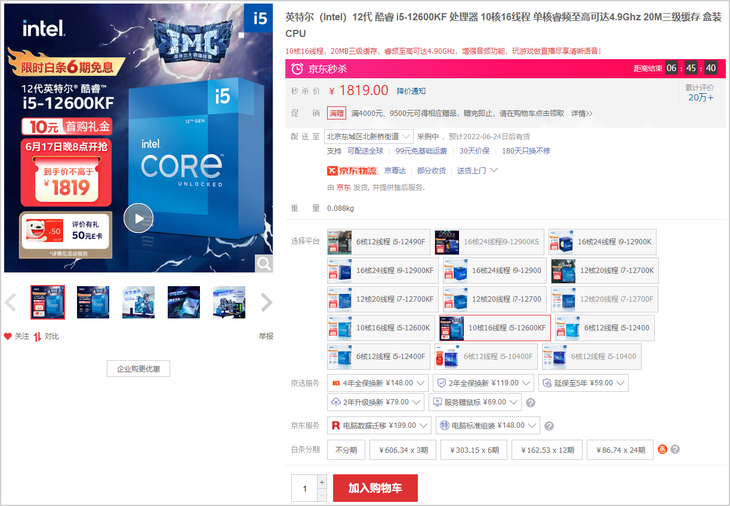730x506 pixels.
Task: Select the 6核12线程 i5-12400 option
Action: 604,328
